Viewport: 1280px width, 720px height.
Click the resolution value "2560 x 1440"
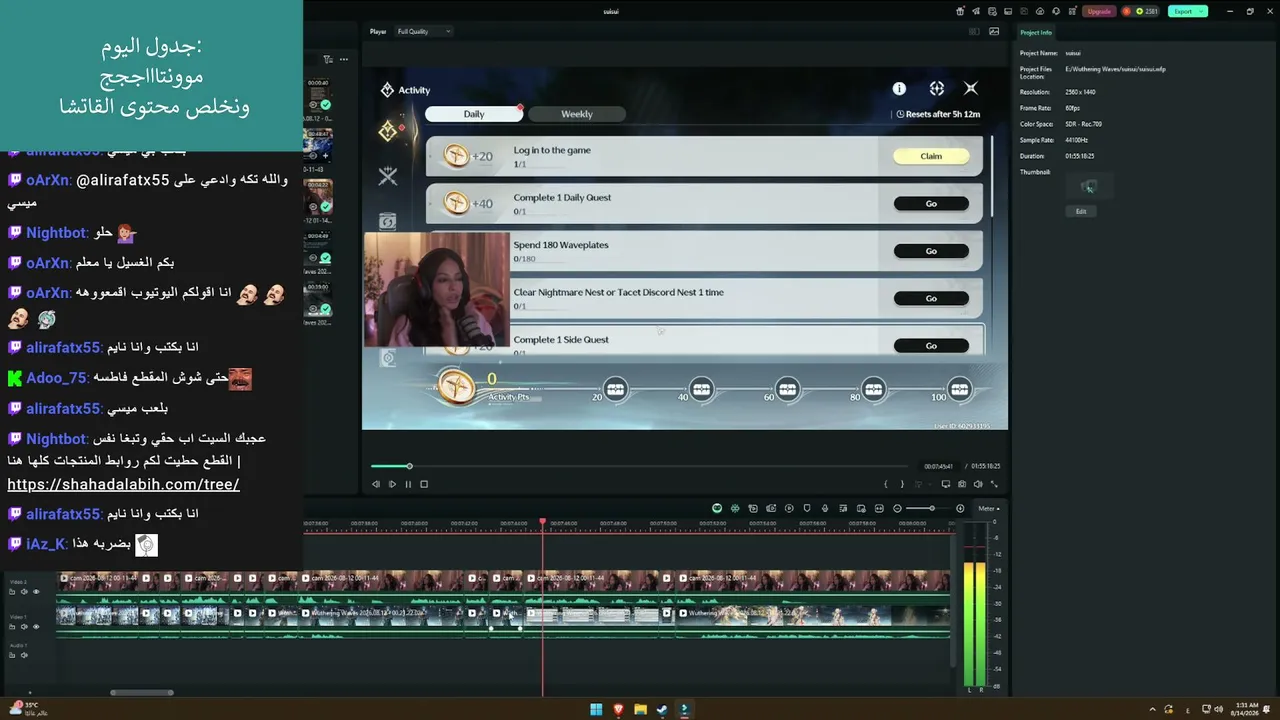click(1081, 92)
